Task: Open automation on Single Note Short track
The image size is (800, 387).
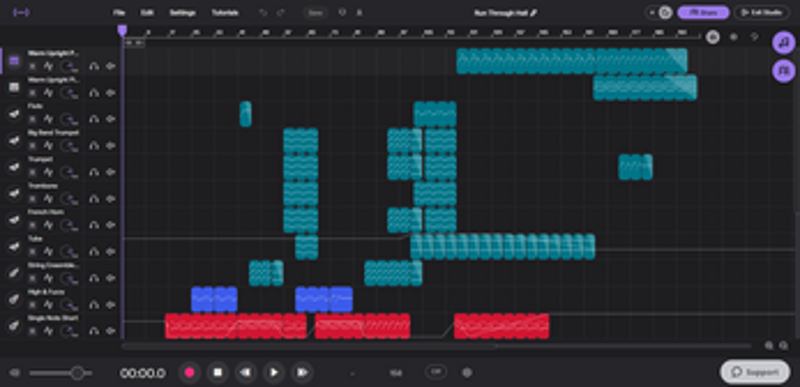Action: (x=48, y=331)
